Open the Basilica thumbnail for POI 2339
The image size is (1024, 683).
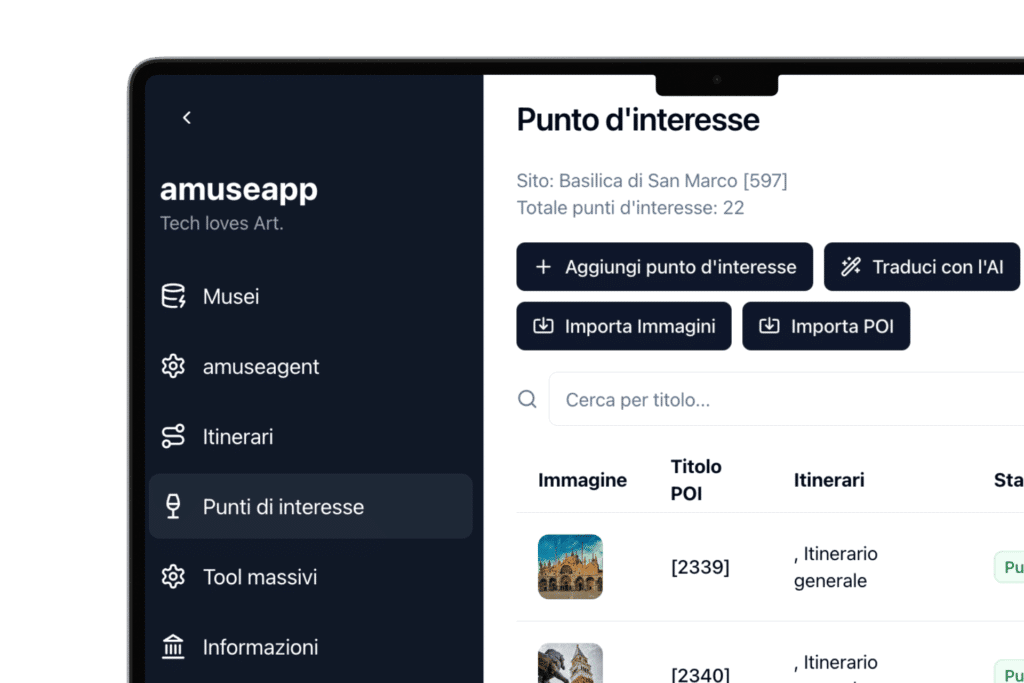pyautogui.click(x=570, y=567)
